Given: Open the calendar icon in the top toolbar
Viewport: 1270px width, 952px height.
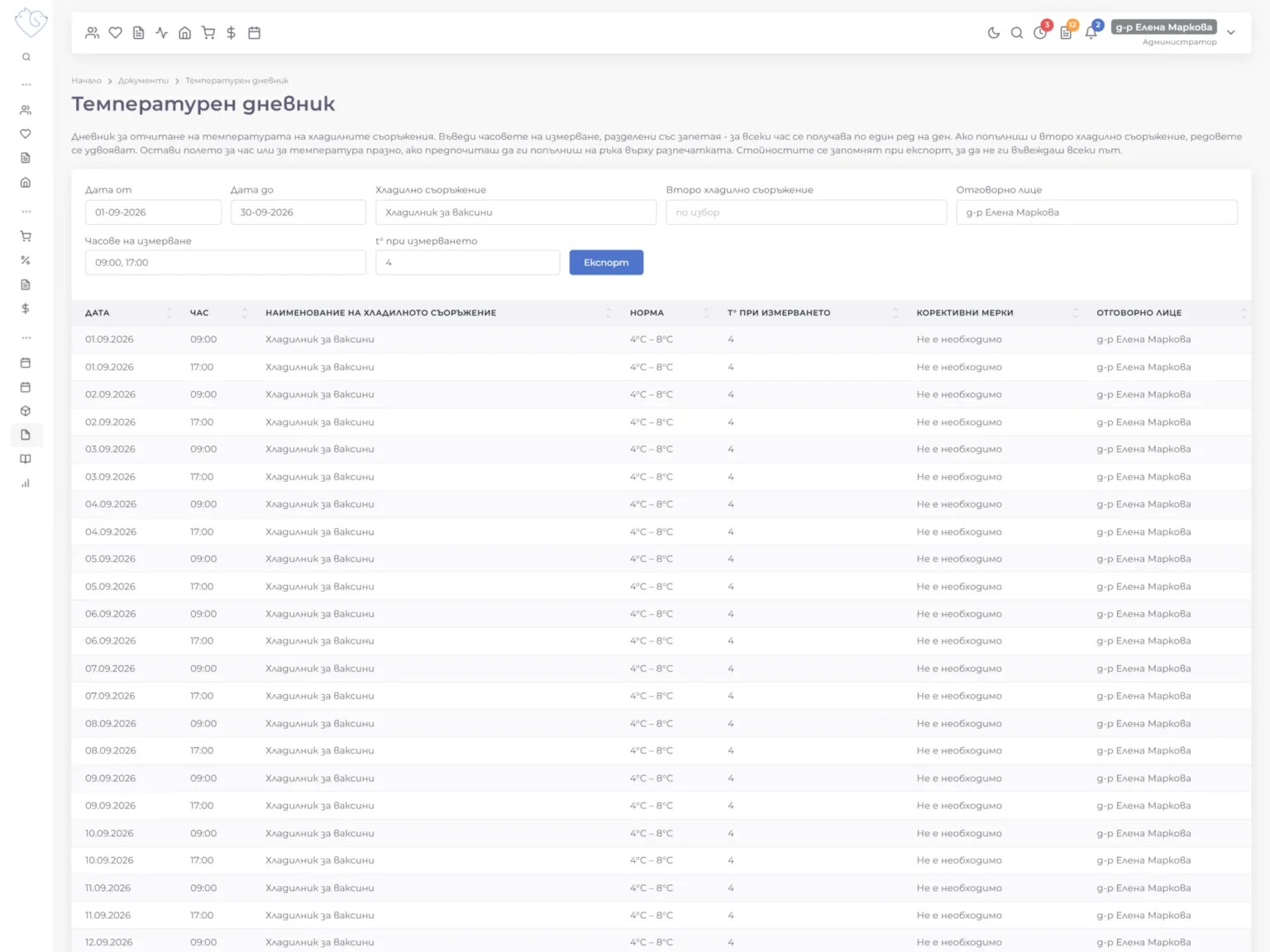Looking at the screenshot, I should [255, 33].
